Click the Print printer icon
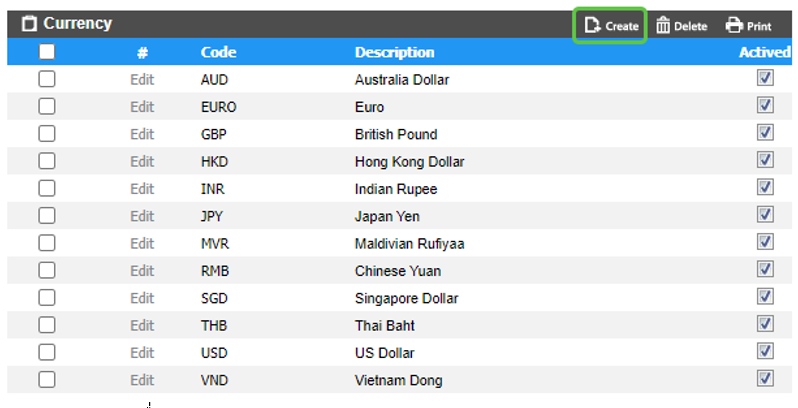 tap(734, 26)
